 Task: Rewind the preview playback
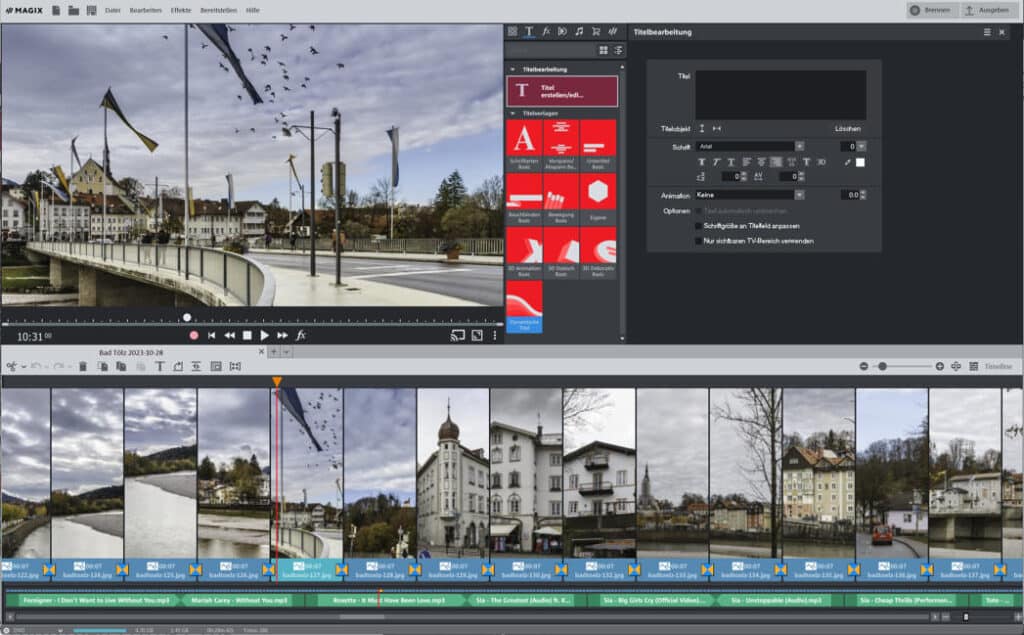point(229,335)
